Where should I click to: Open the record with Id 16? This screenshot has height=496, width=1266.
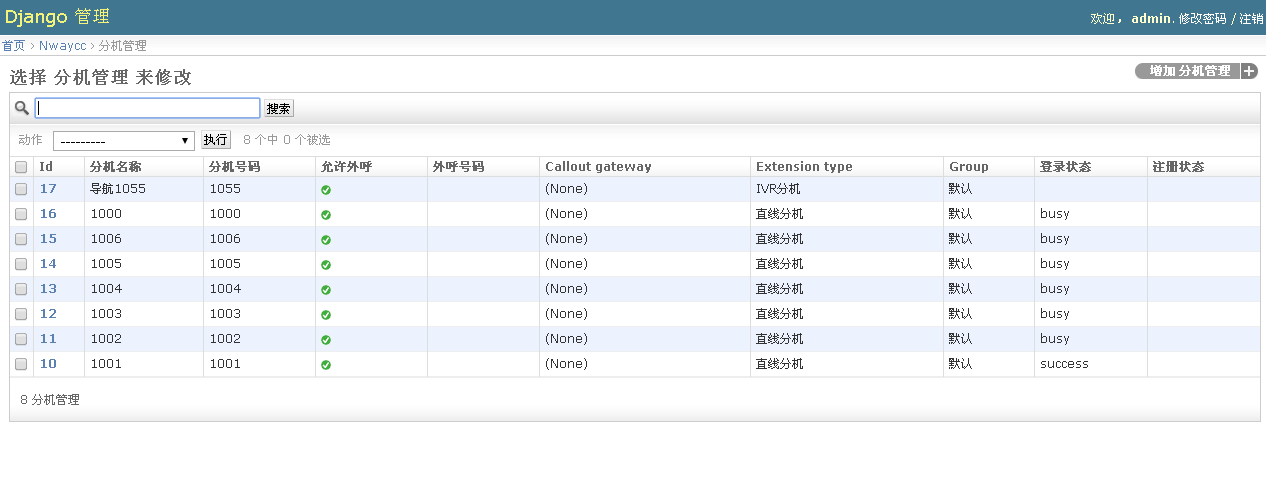click(x=48, y=214)
